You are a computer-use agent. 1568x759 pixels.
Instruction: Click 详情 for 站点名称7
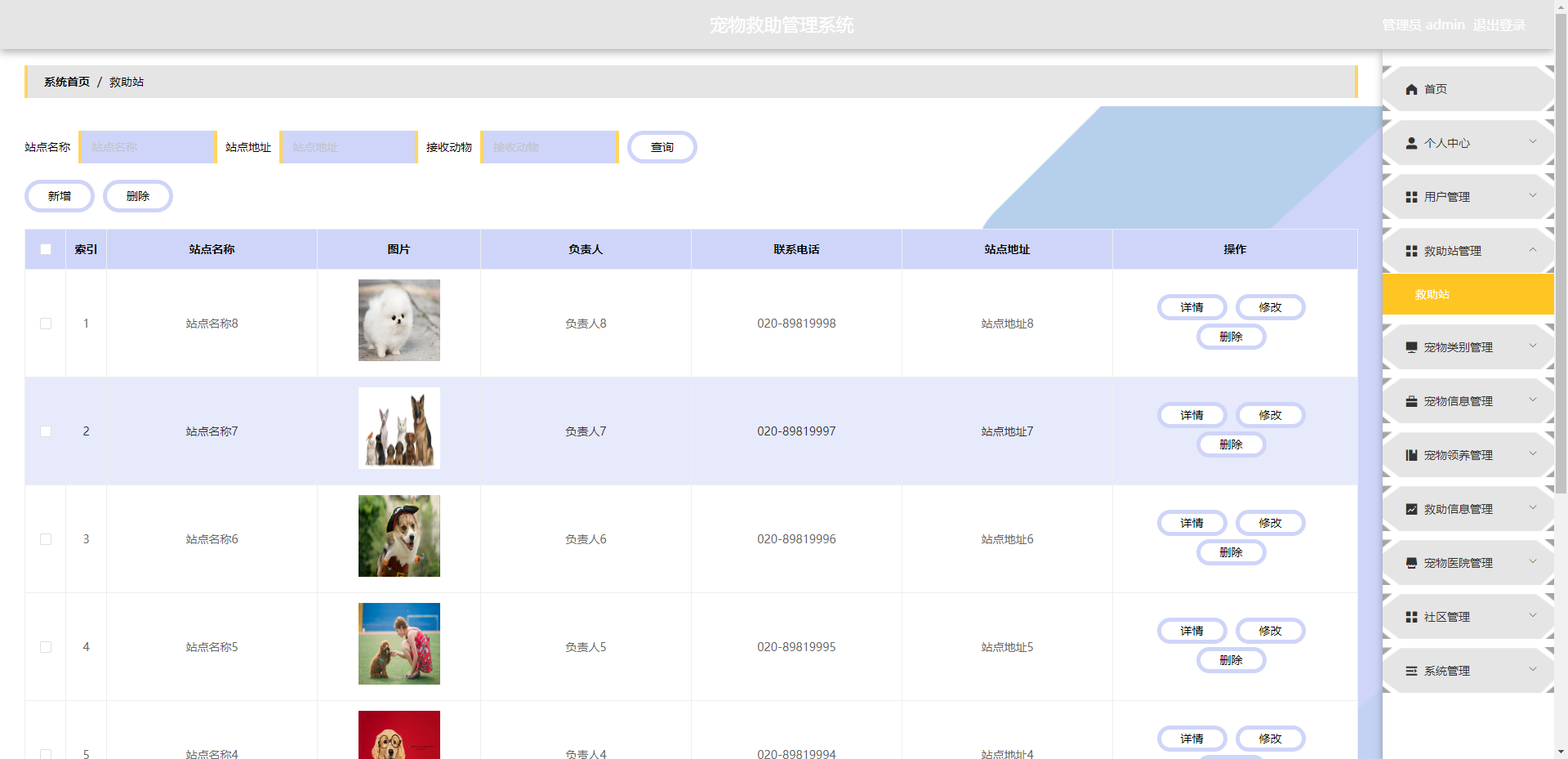(1192, 414)
